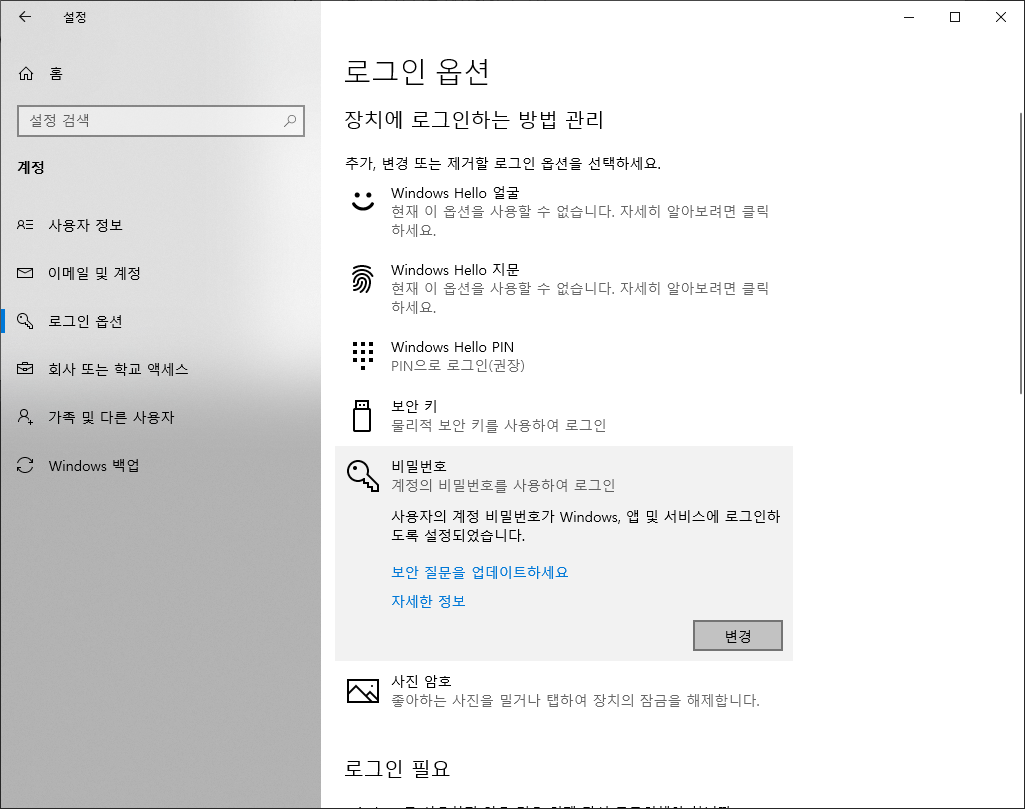1025x809 pixels.
Task: Click the 계정 sidebar heading
Action: pos(31,167)
